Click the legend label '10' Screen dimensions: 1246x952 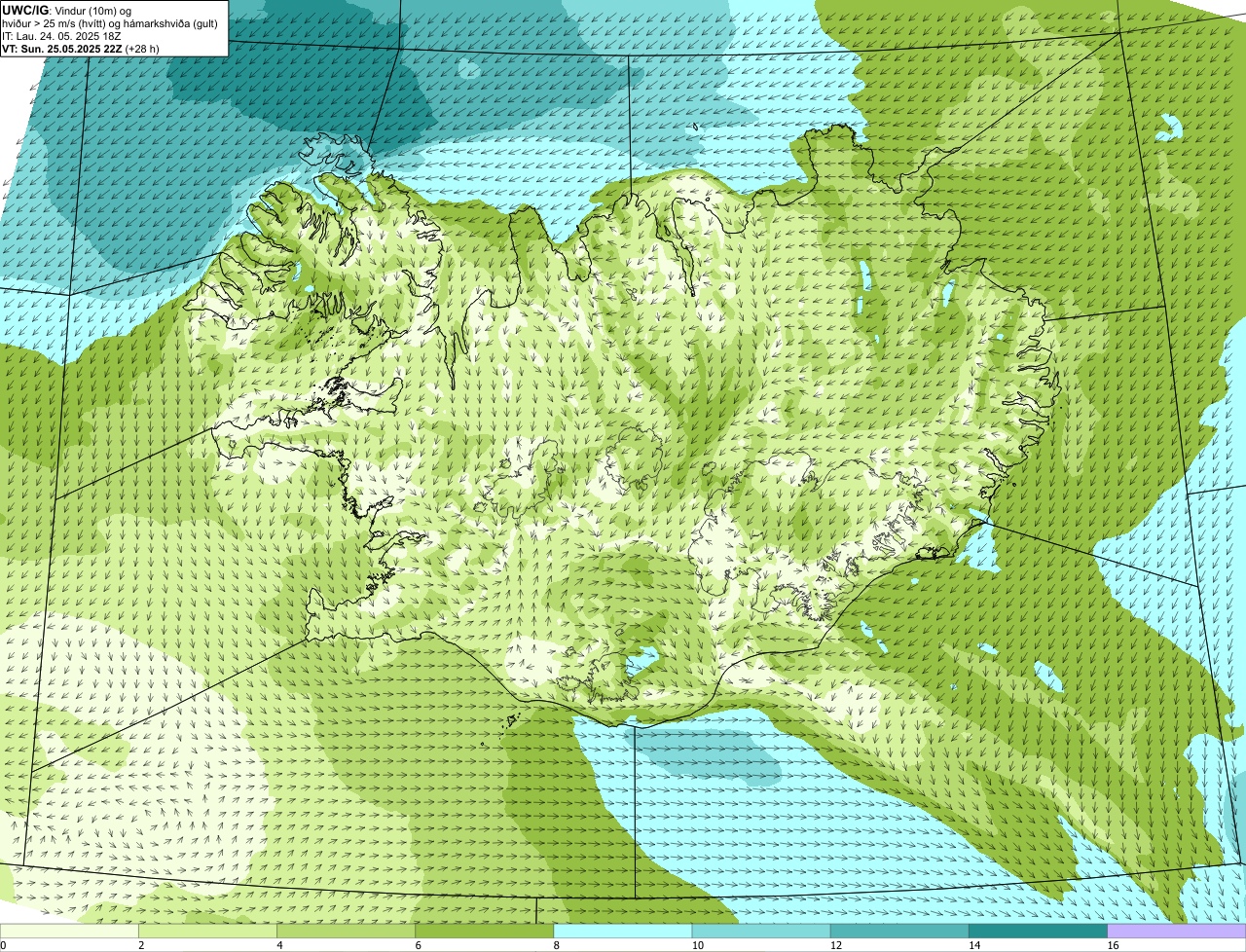[697, 945]
